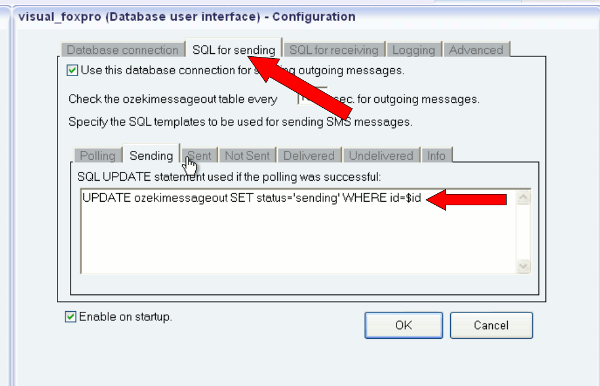Dismiss dialog with Cancel button
Screen dimensions: 600x386
491,325
